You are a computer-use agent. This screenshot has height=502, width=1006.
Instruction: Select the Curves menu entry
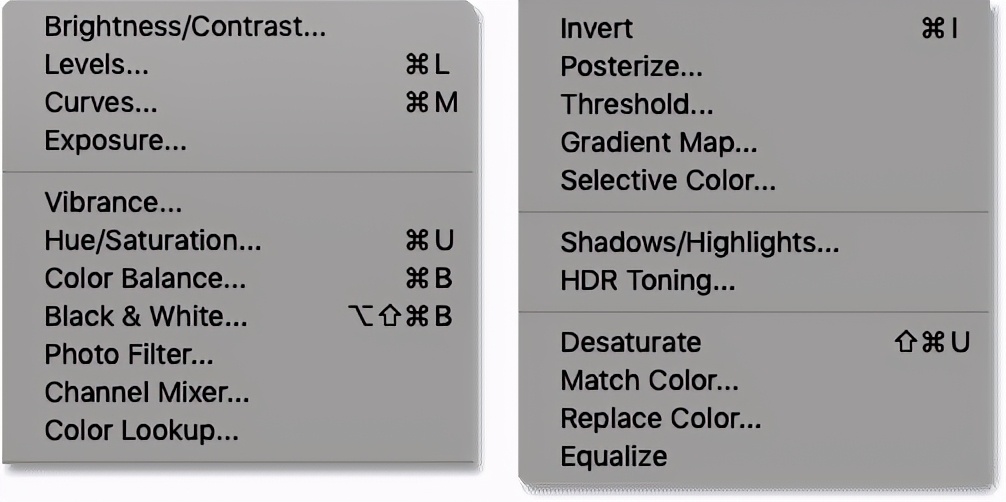click(101, 104)
